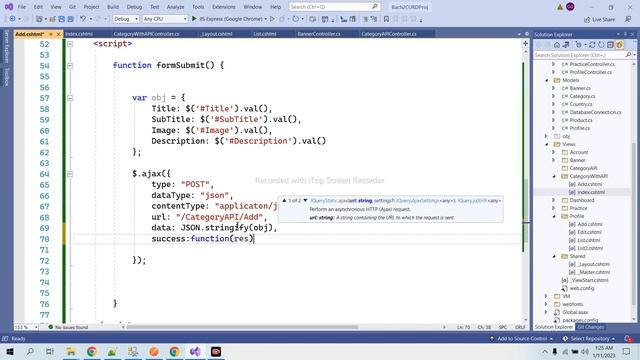Click the Solution Explorer Refresh icon
640x360 pixels.
[x=601, y=44]
